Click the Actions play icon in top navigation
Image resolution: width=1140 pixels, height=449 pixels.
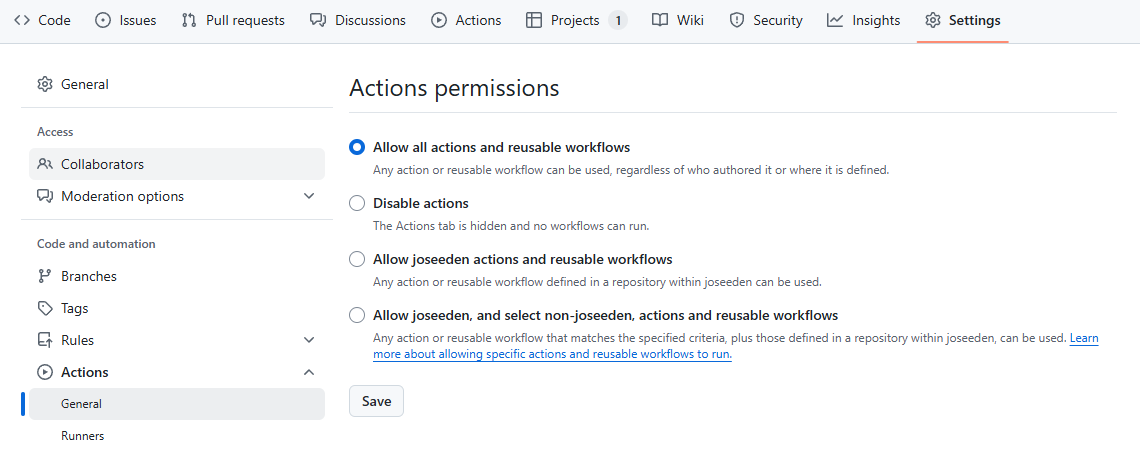[438, 20]
